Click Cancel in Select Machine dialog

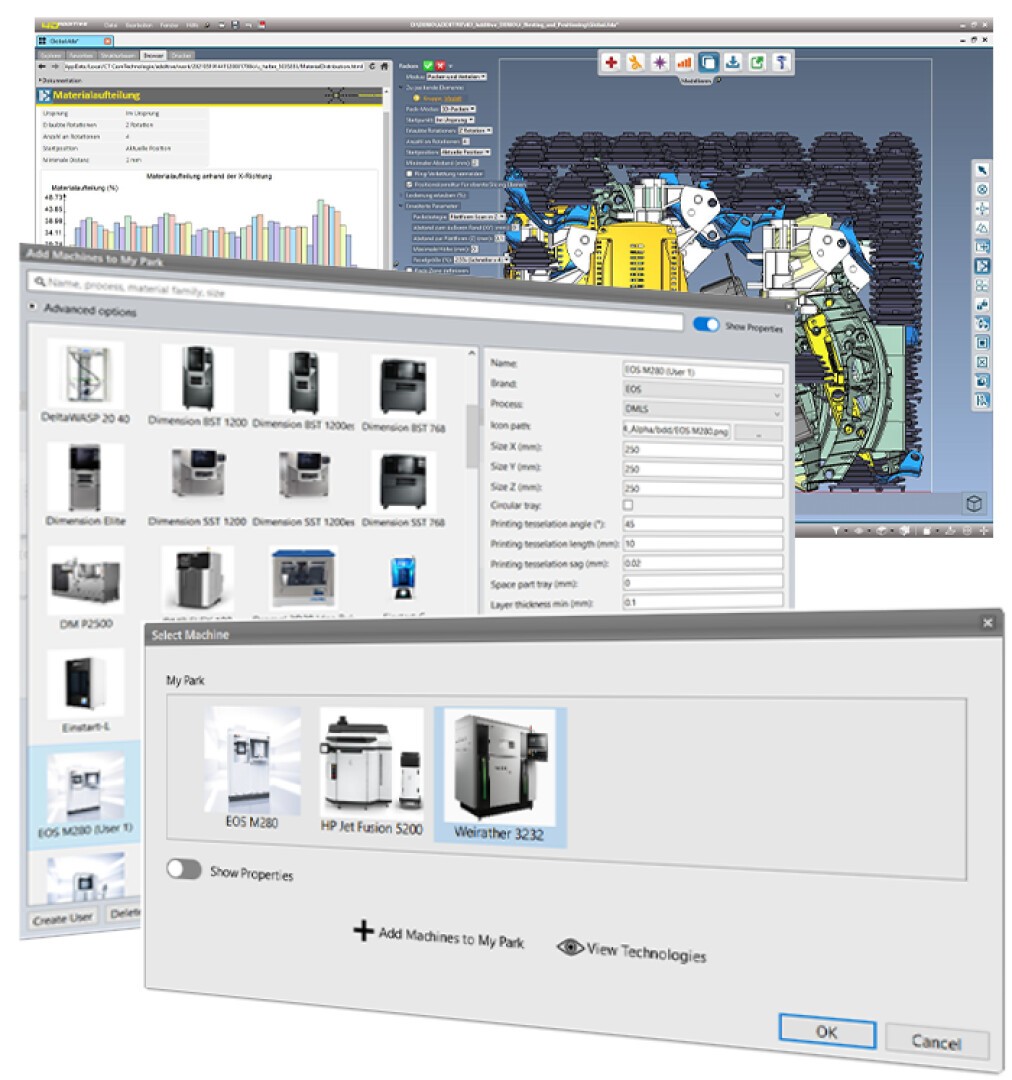tap(936, 1041)
